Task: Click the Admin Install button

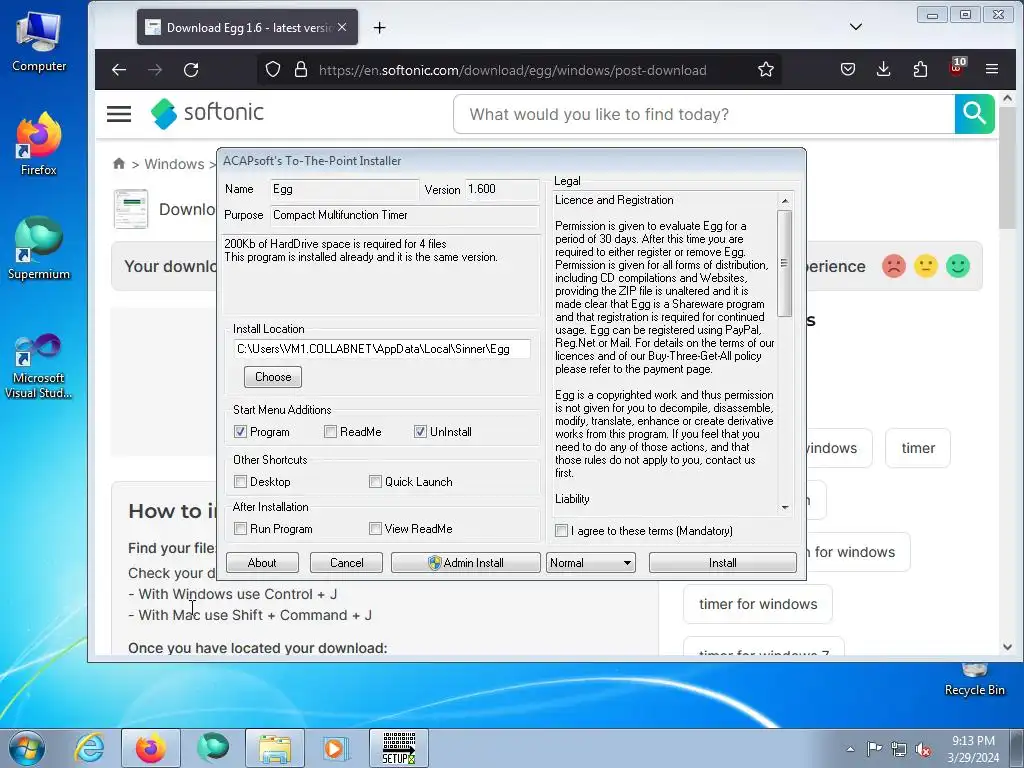Action: tap(466, 562)
